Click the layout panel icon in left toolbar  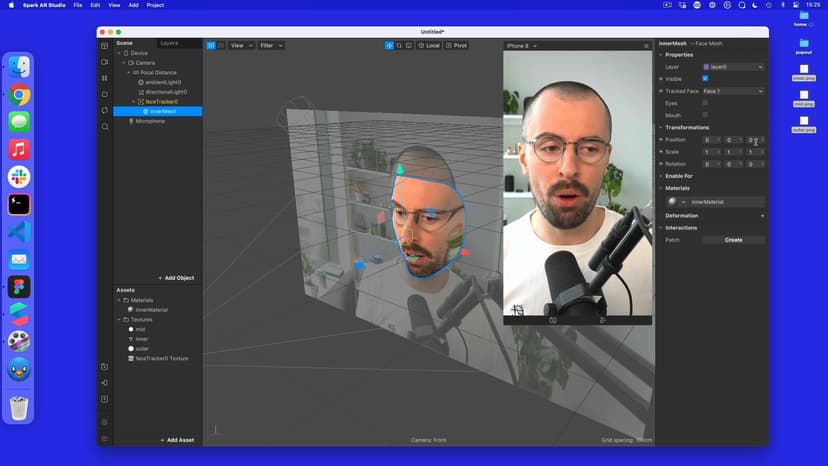(x=105, y=46)
